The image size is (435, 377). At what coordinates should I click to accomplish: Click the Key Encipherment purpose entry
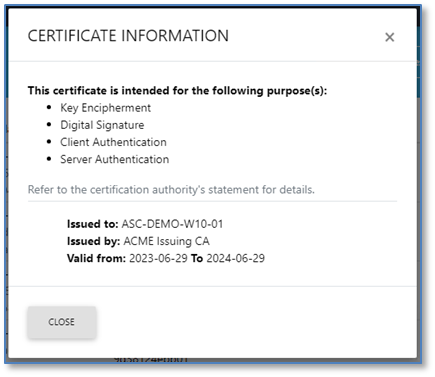[105, 108]
